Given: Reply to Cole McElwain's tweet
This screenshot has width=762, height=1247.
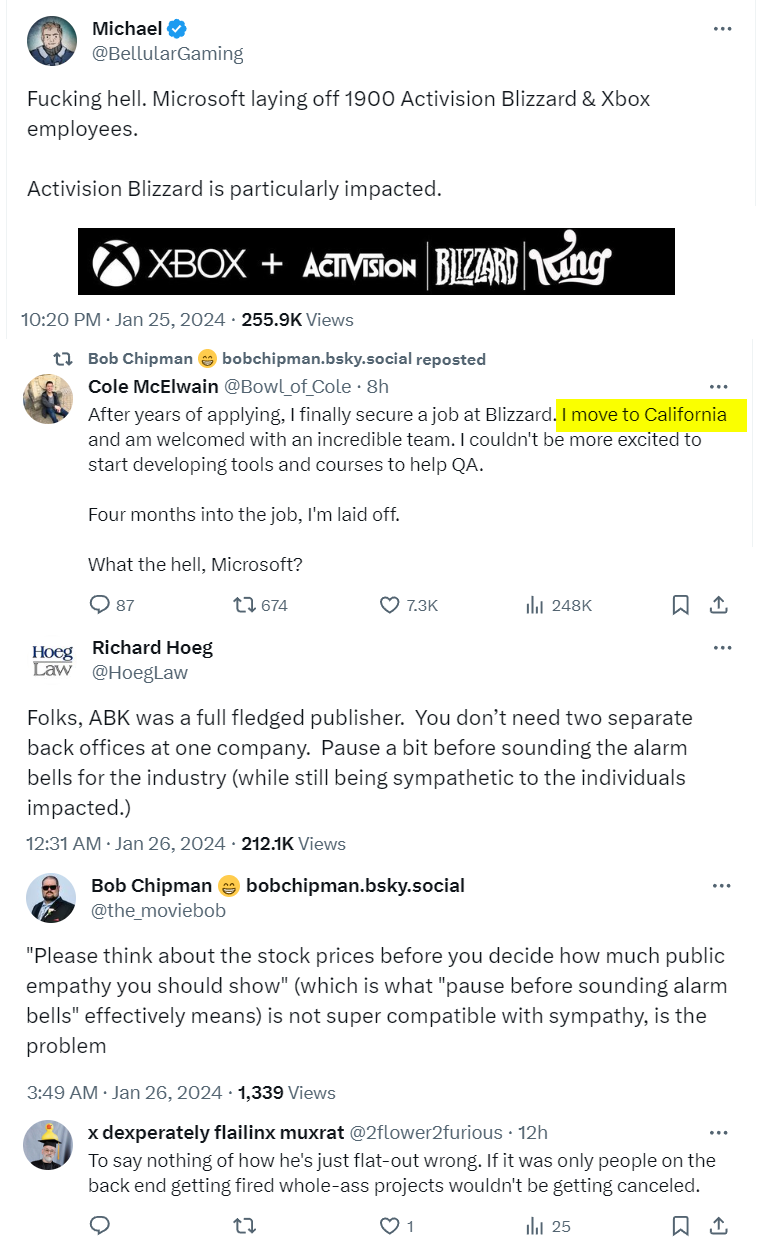Looking at the screenshot, I should [99, 605].
